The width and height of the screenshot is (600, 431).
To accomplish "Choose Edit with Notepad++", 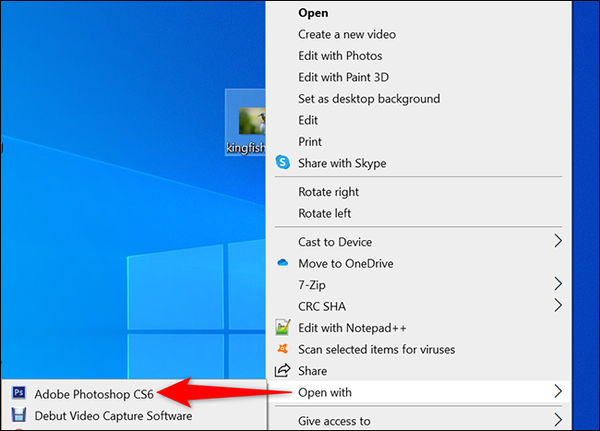I will [x=419, y=327].
